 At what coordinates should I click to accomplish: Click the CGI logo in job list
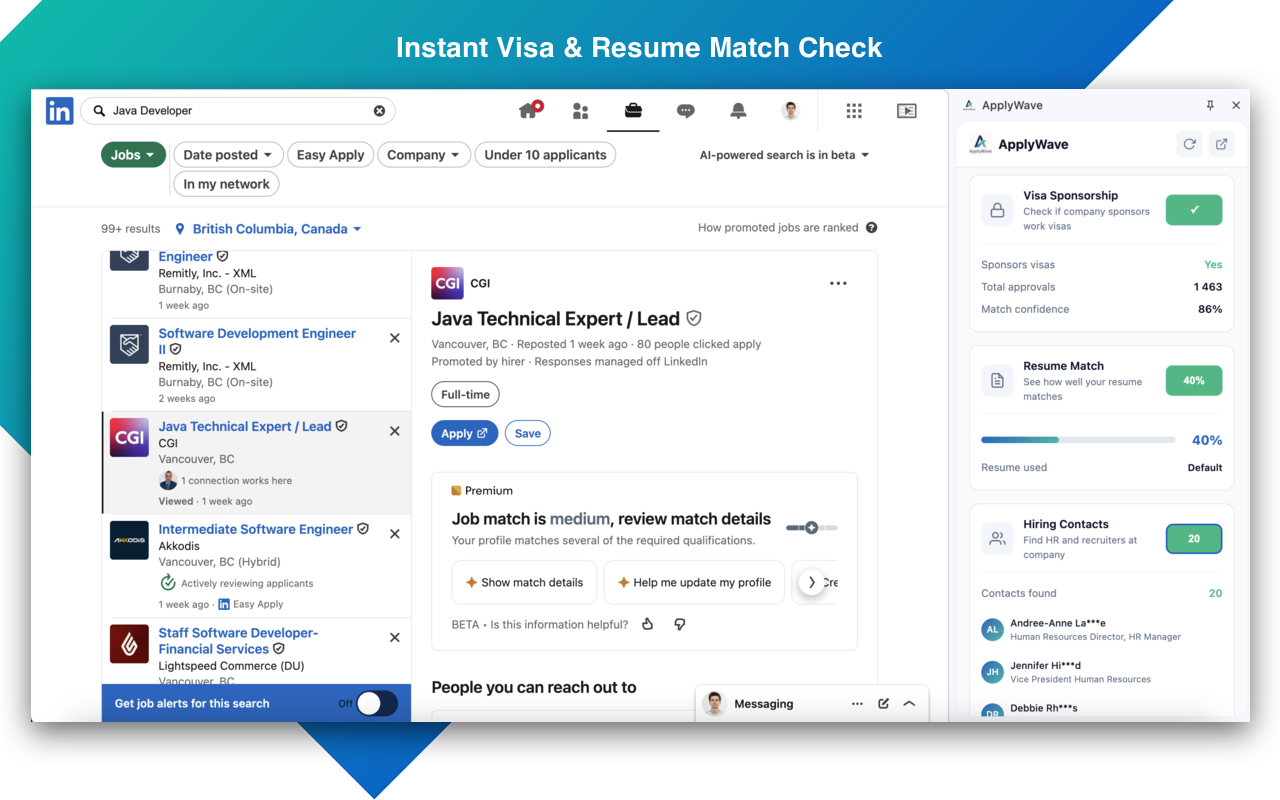(129, 438)
